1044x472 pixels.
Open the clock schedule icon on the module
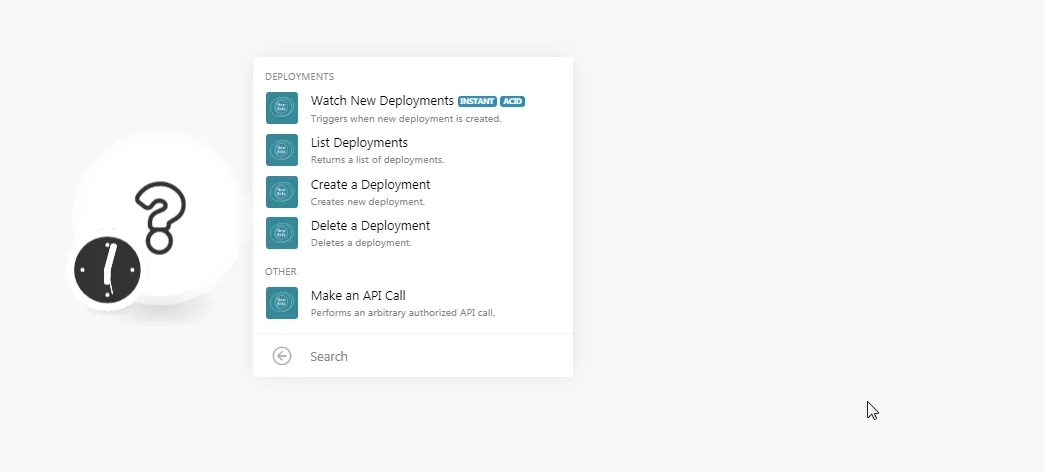[x=107, y=270]
